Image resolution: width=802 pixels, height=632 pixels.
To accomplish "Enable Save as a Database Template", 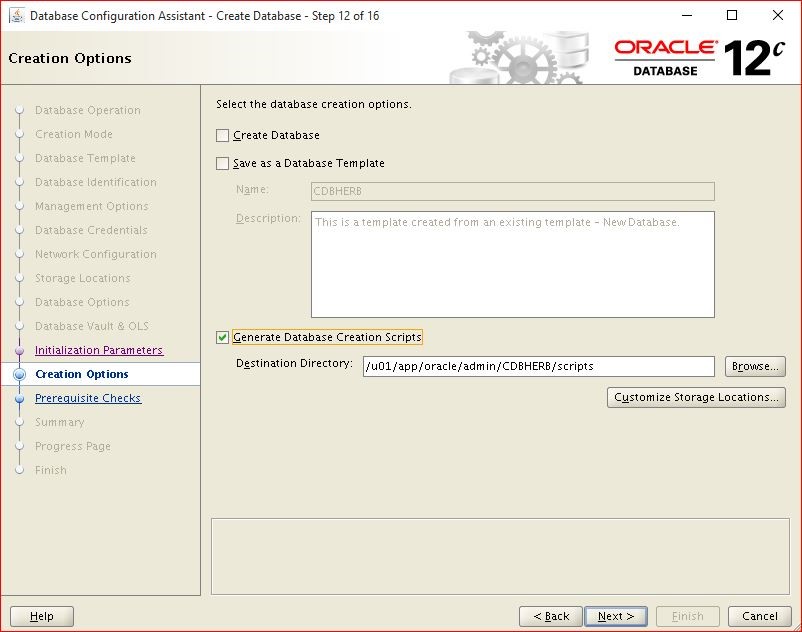I will pos(222,164).
